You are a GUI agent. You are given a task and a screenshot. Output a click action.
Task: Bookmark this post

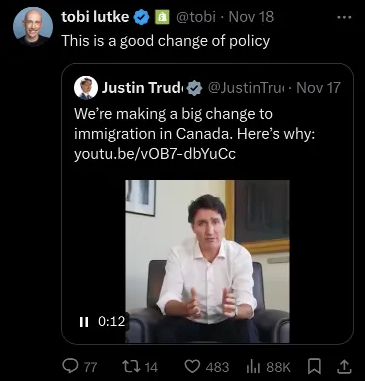(x=314, y=366)
